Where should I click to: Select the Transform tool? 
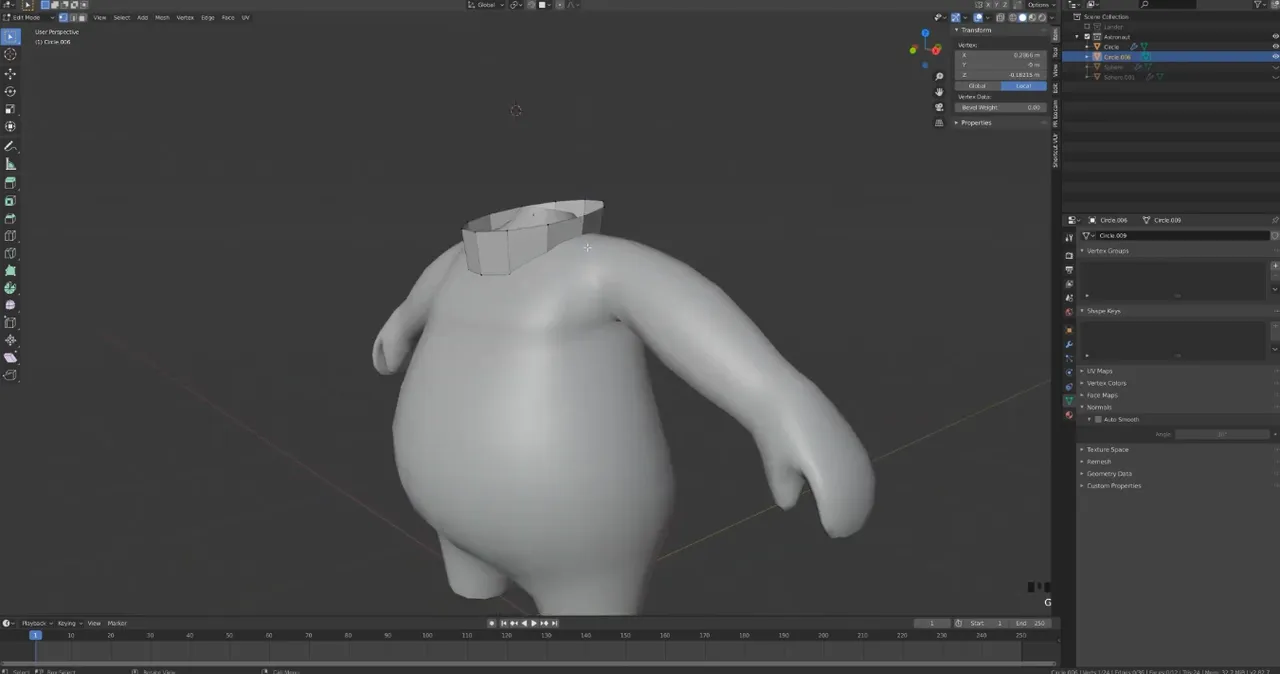(10, 127)
